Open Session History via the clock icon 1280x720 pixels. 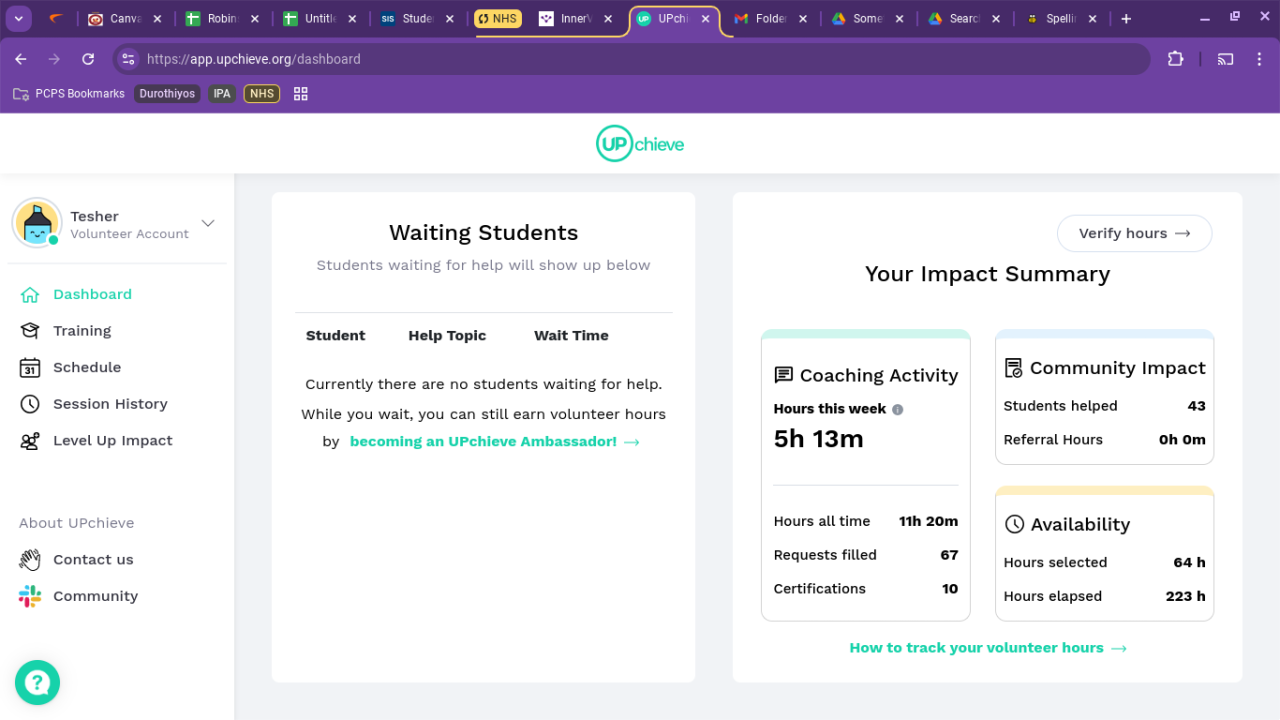[30, 404]
